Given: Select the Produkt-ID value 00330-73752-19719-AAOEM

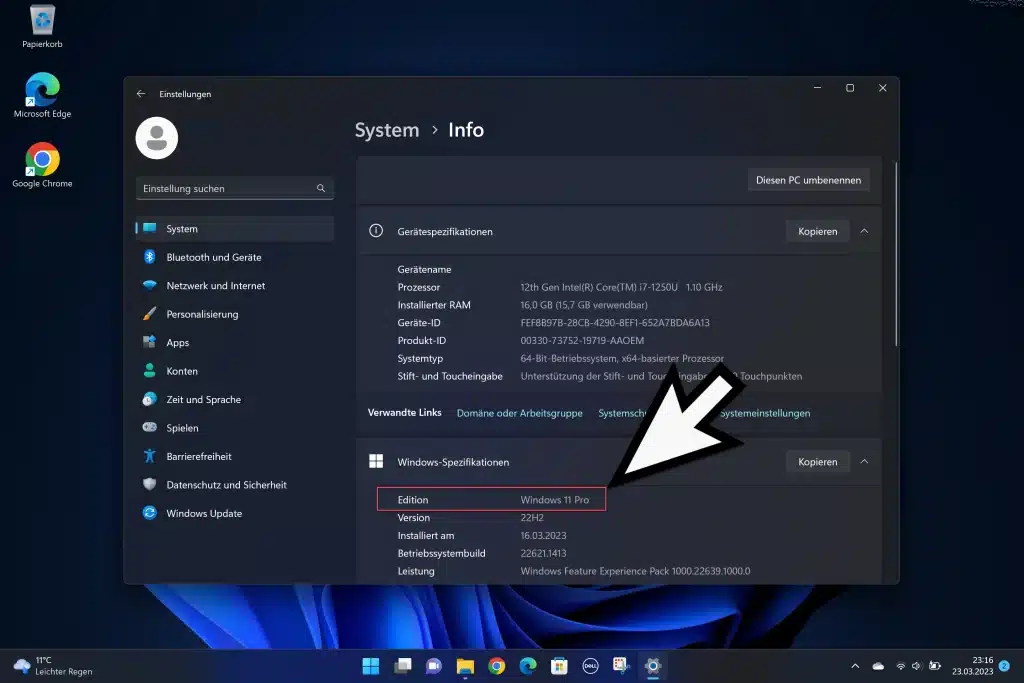Looking at the screenshot, I should pyautogui.click(x=582, y=340).
